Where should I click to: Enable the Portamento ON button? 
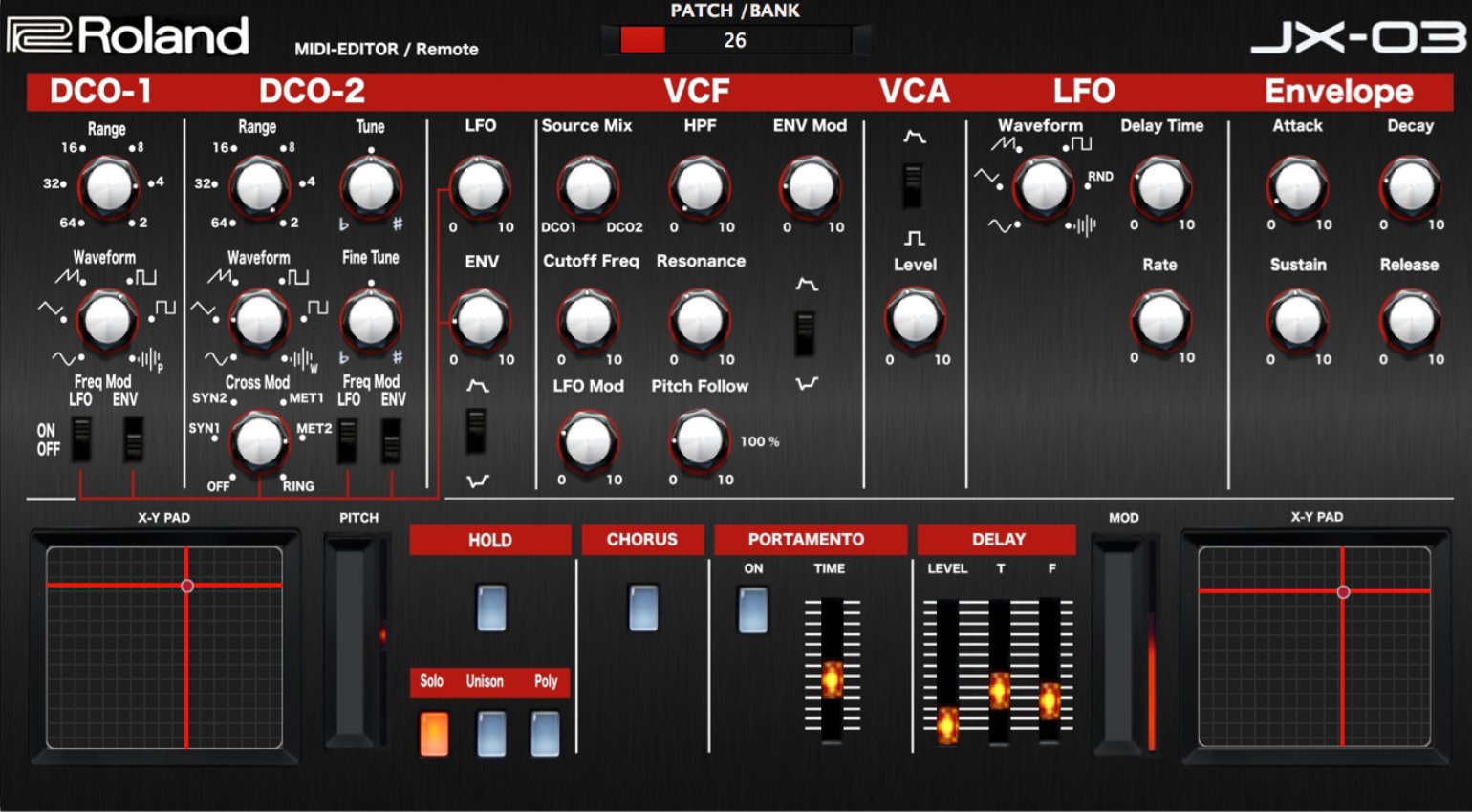click(x=753, y=609)
